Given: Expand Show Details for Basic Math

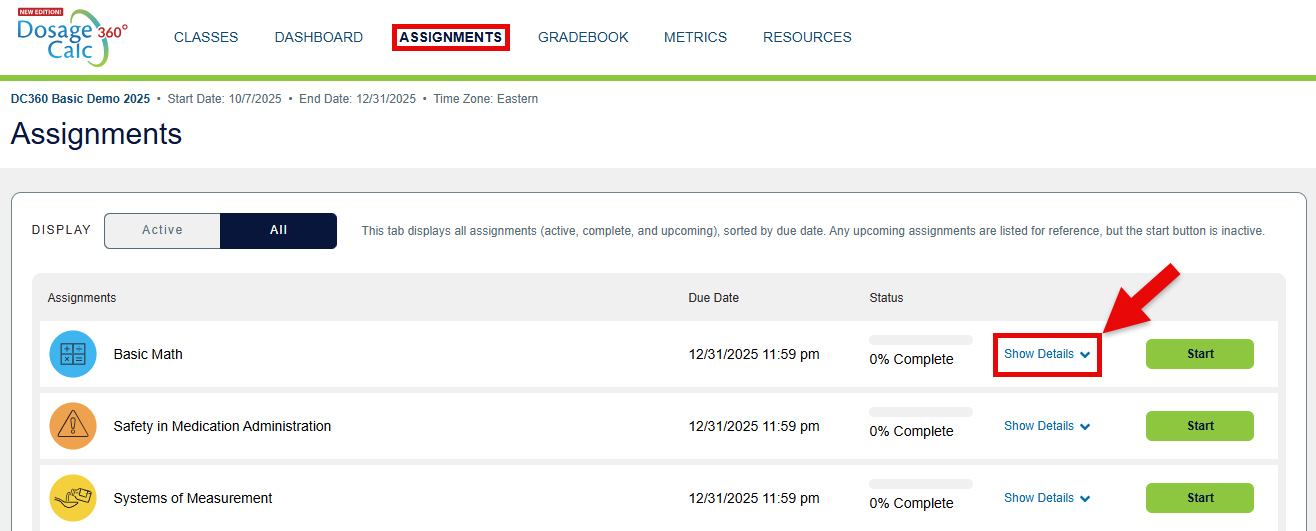Looking at the screenshot, I should 1046,354.
